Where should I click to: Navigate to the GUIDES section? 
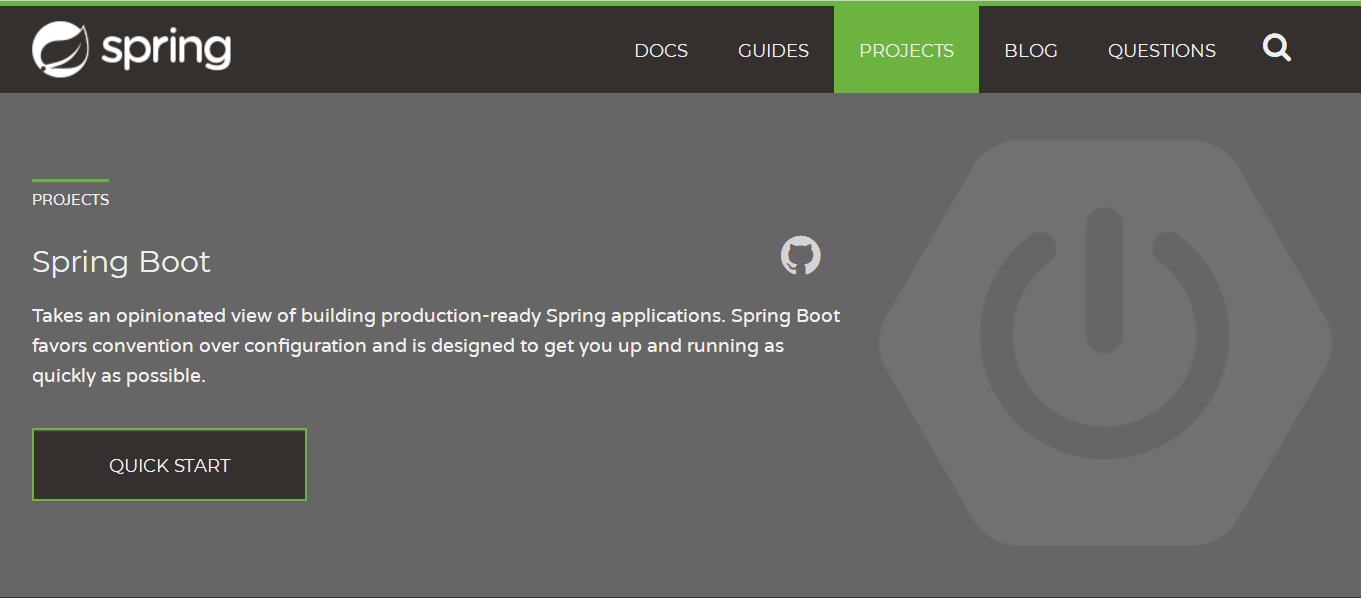click(773, 50)
